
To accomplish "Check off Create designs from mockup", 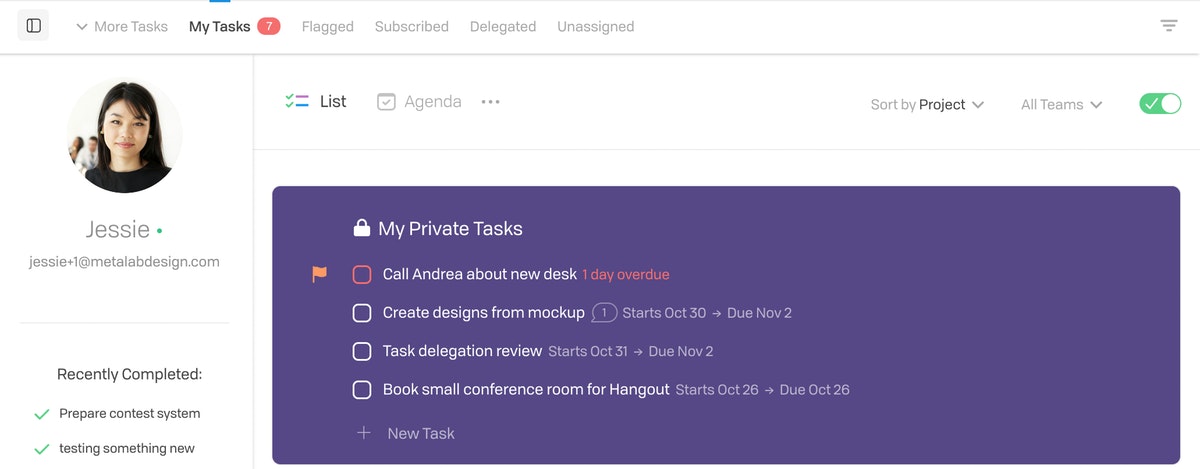I will pos(362,313).
